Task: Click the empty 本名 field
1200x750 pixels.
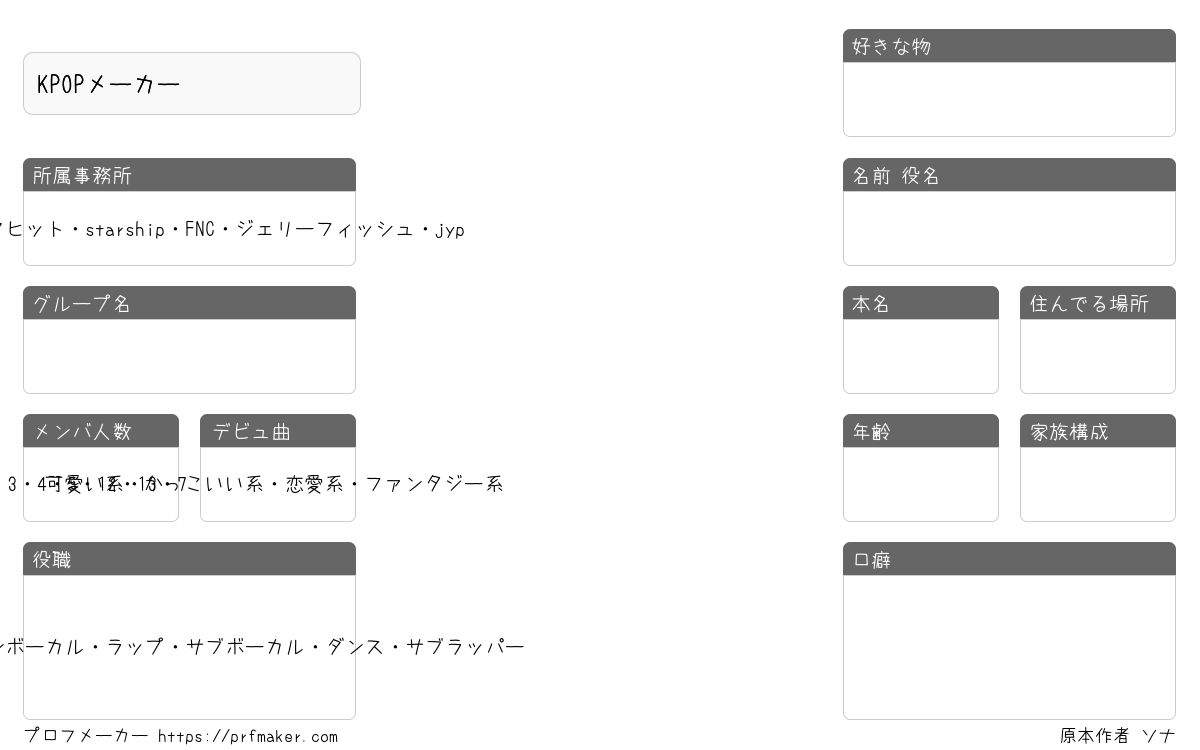Action: coord(921,356)
